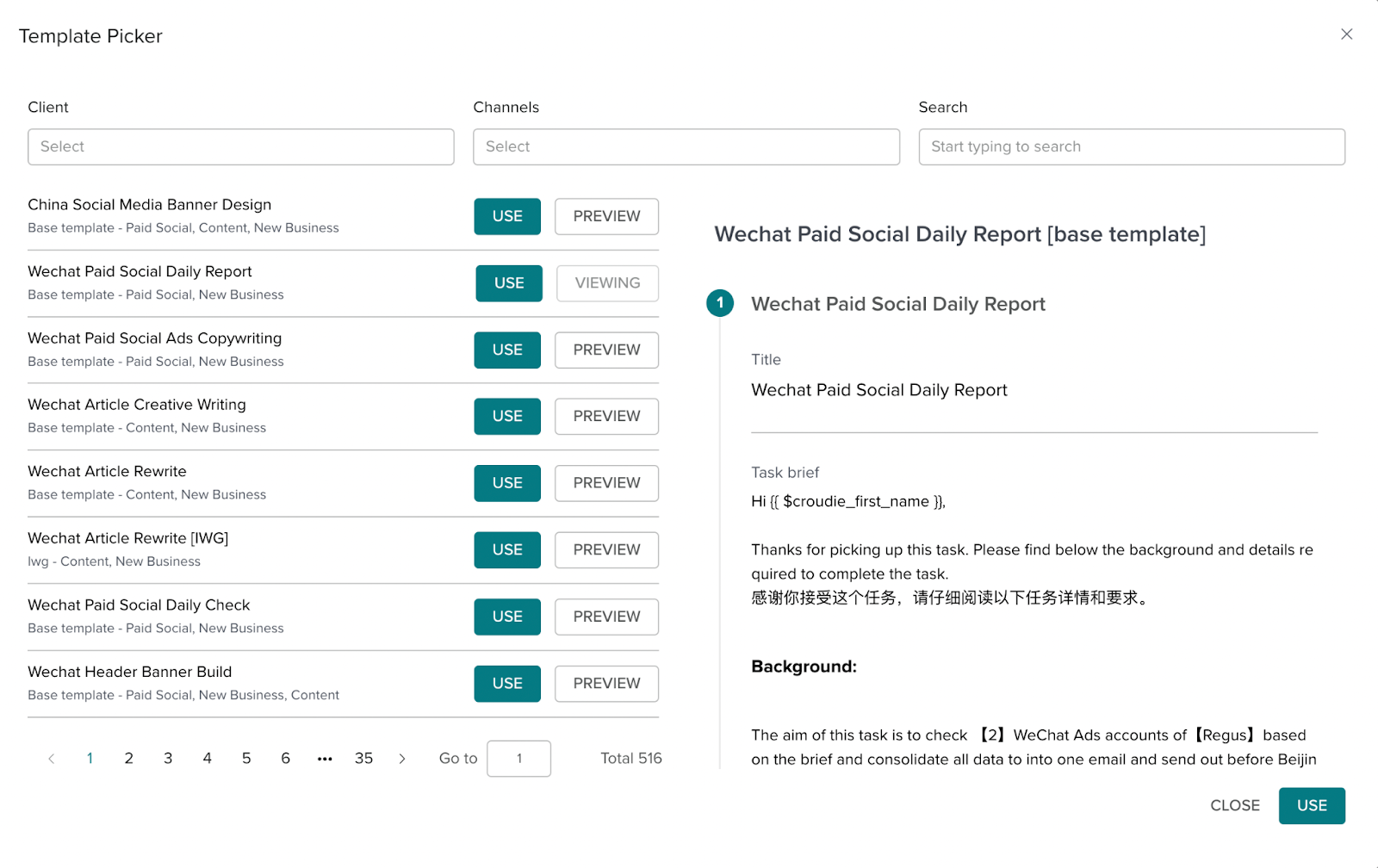Click Wechat Paid Social Ads Copywriting title
The image size is (1378, 868).
[155, 338]
